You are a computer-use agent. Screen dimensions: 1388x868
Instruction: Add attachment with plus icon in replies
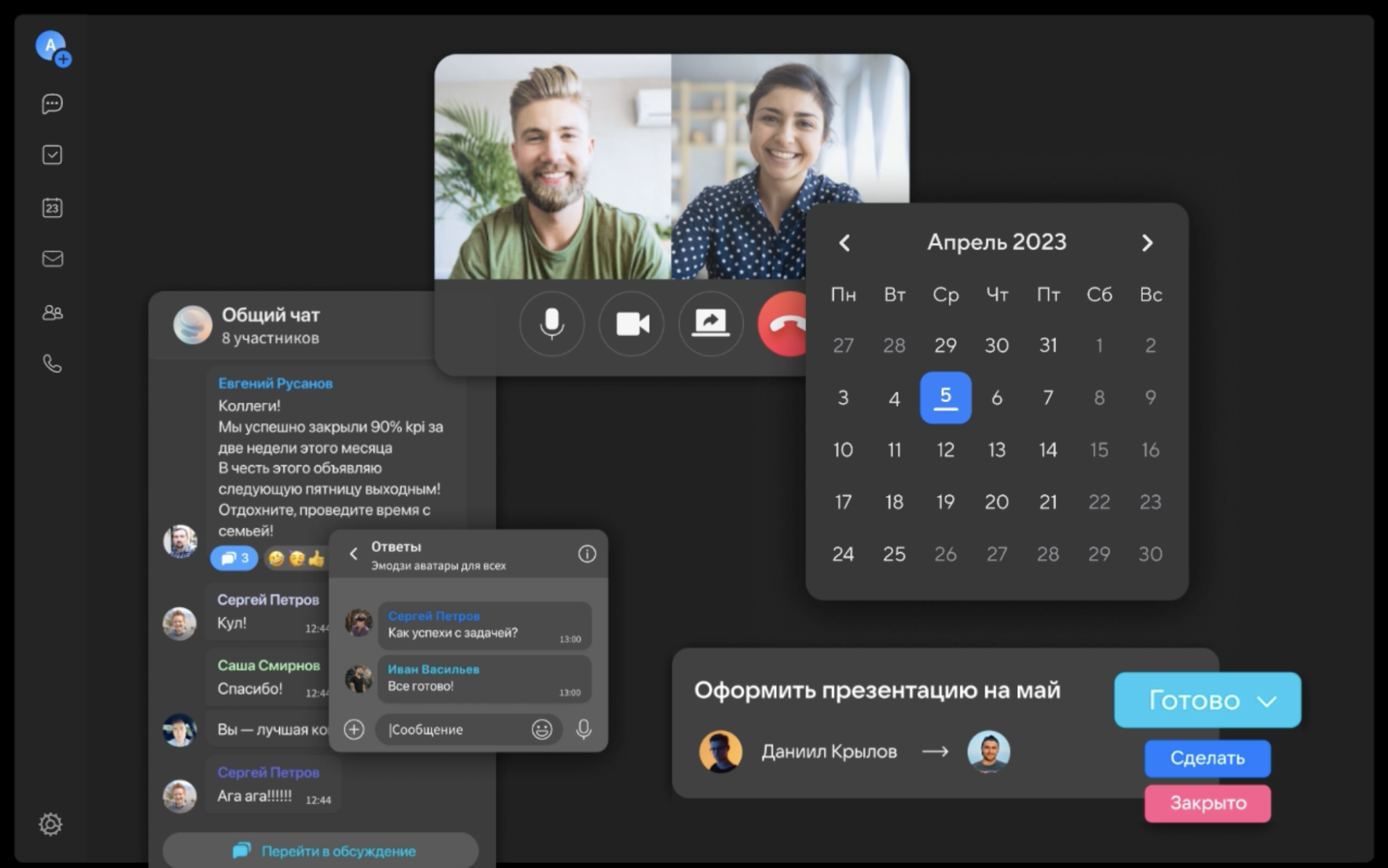tap(354, 729)
